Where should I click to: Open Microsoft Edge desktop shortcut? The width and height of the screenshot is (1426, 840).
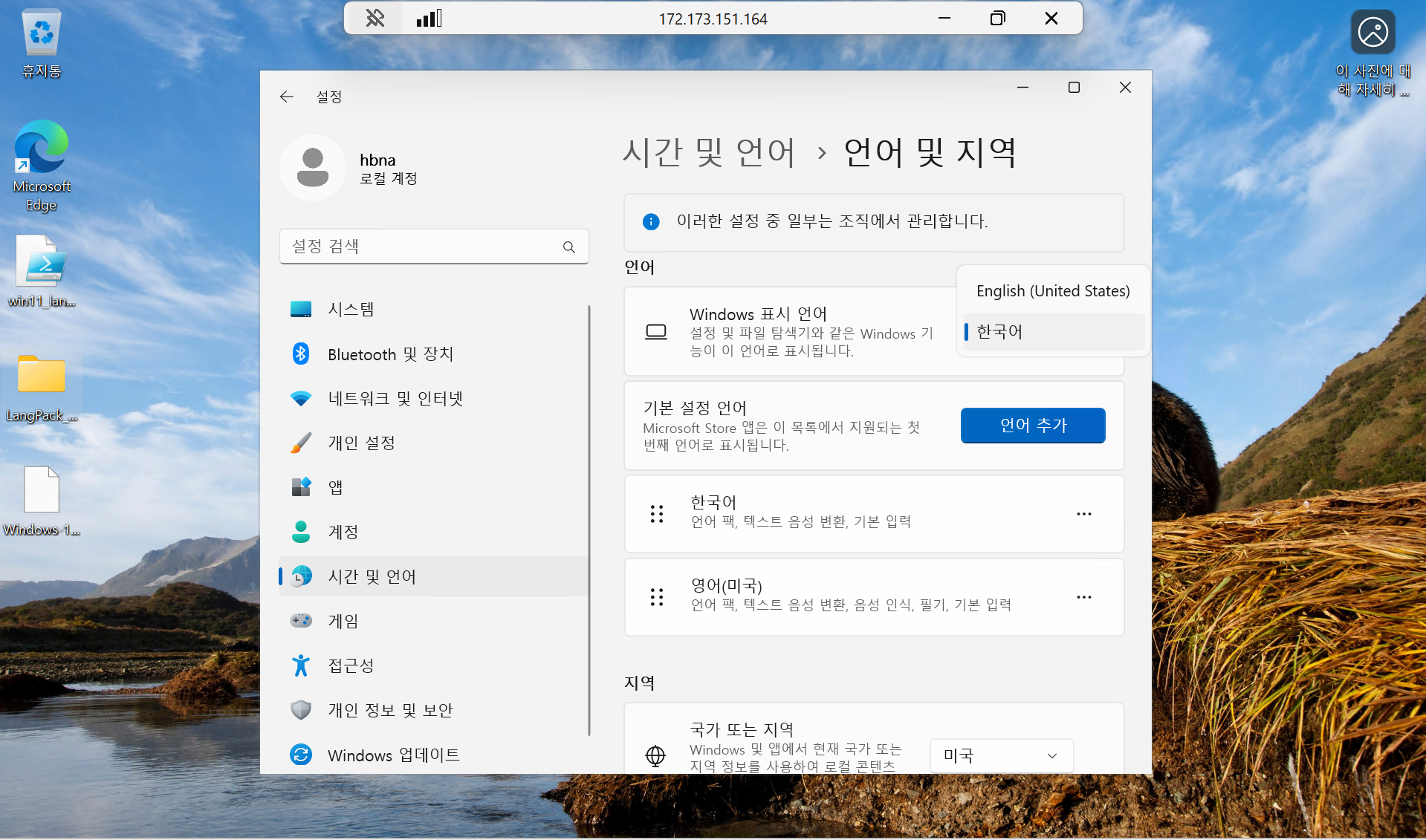click(42, 166)
